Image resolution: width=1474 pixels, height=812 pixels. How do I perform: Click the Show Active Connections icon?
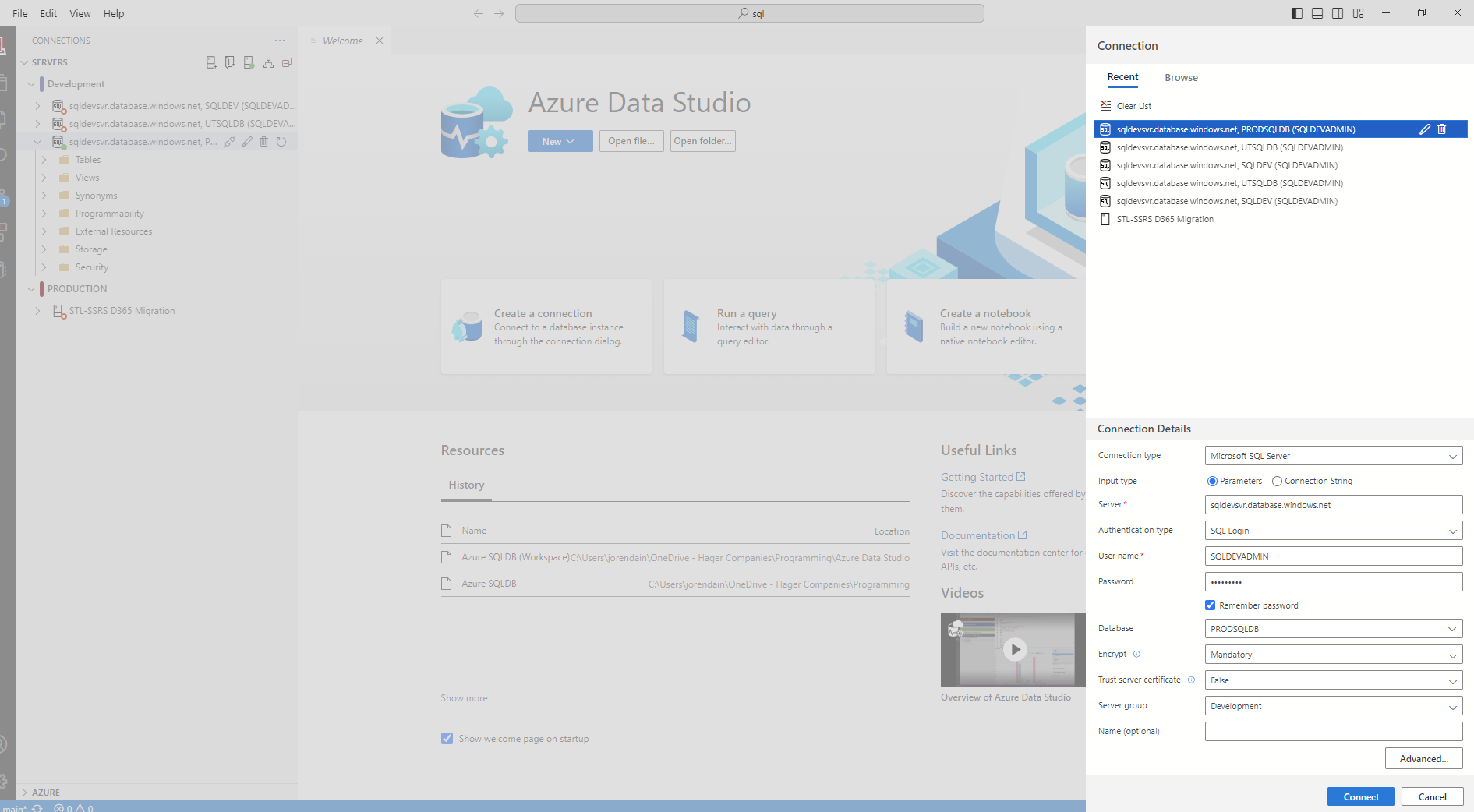(x=249, y=62)
